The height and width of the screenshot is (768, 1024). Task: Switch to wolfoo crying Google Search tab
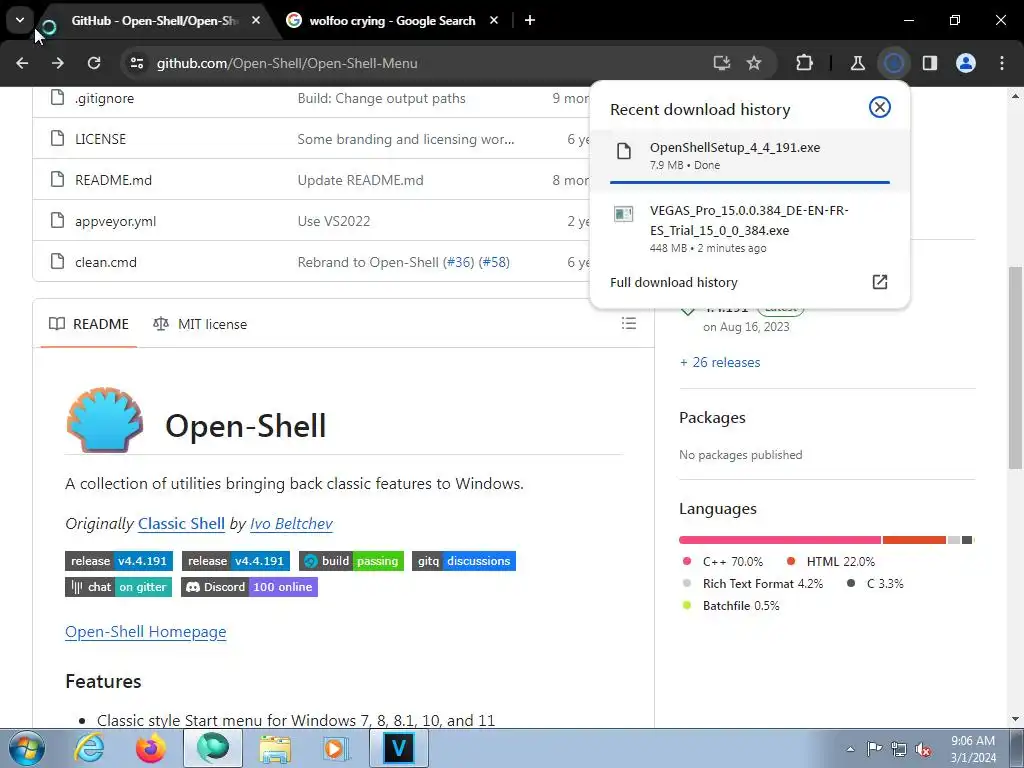point(392,21)
